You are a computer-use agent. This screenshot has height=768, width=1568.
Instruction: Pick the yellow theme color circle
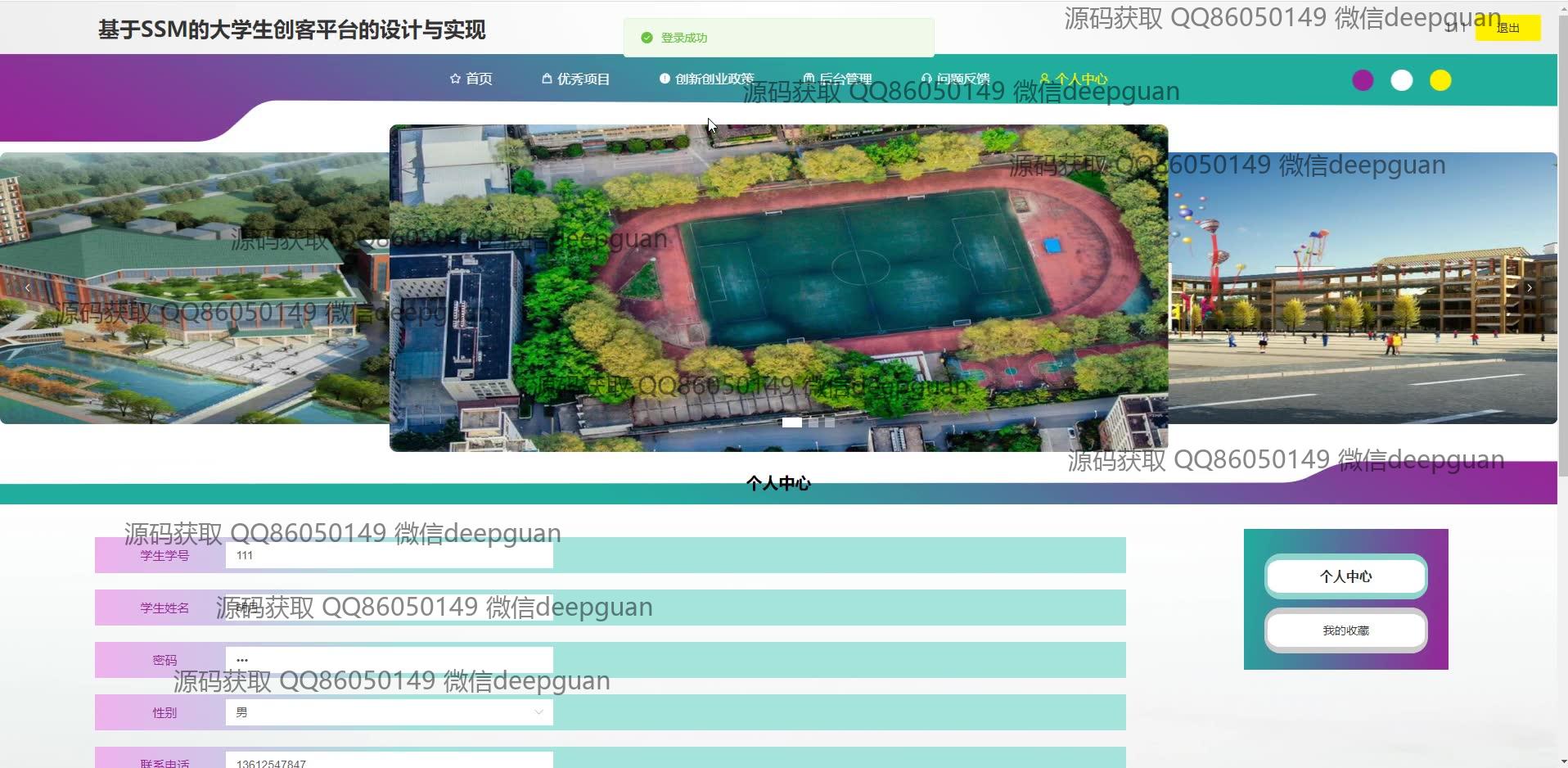[x=1440, y=80]
